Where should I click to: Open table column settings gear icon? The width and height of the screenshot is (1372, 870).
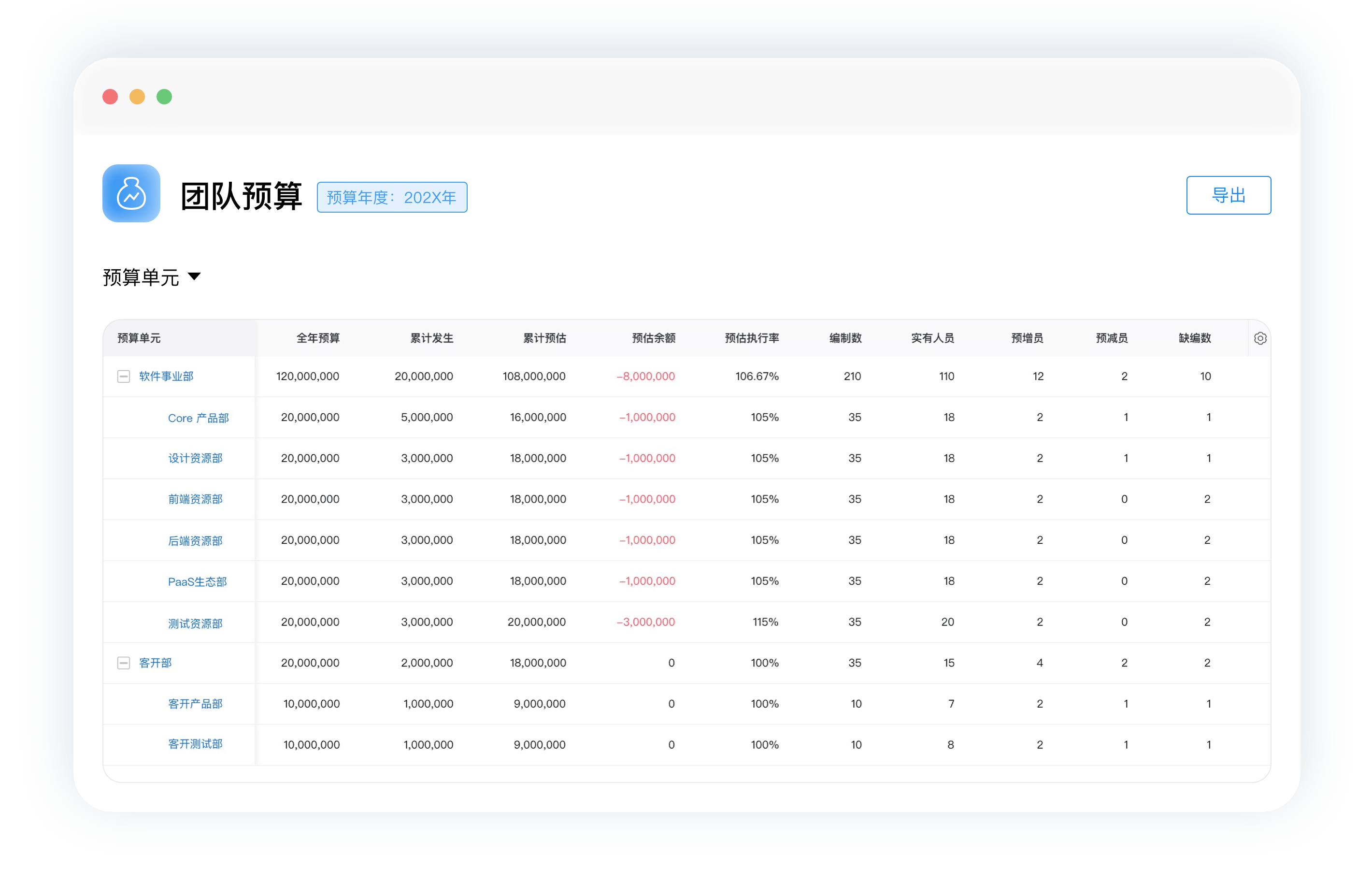tap(1260, 339)
